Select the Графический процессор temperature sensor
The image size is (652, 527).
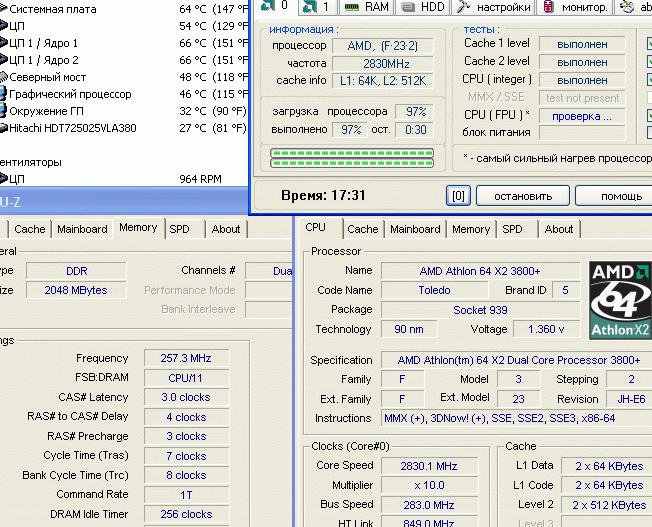point(70,94)
